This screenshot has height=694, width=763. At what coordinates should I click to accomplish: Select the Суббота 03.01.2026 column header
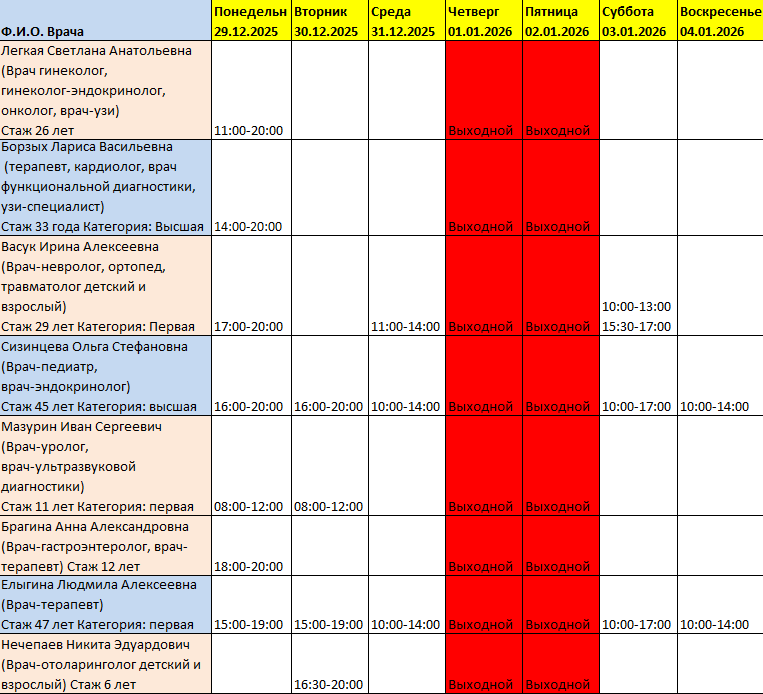[x=637, y=21]
